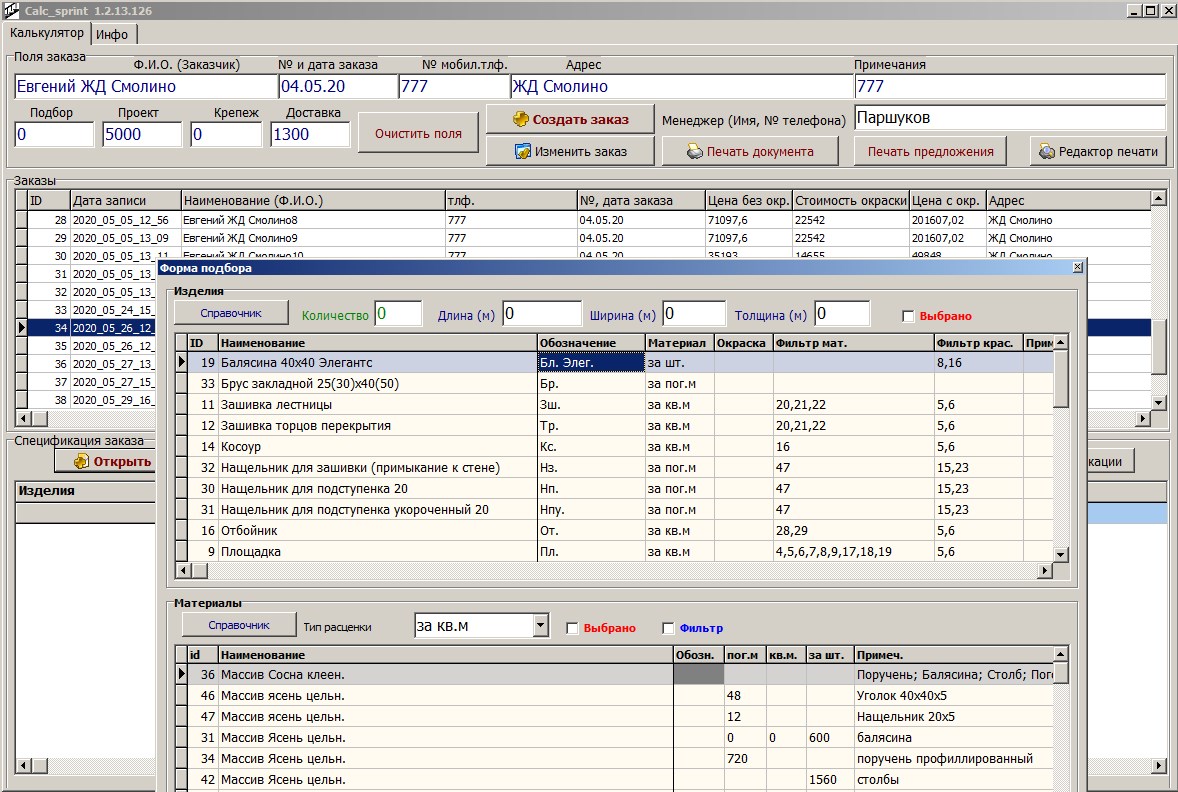Switch to the Инфо tab
The image size is (1178, 792).
click(112, 34)
